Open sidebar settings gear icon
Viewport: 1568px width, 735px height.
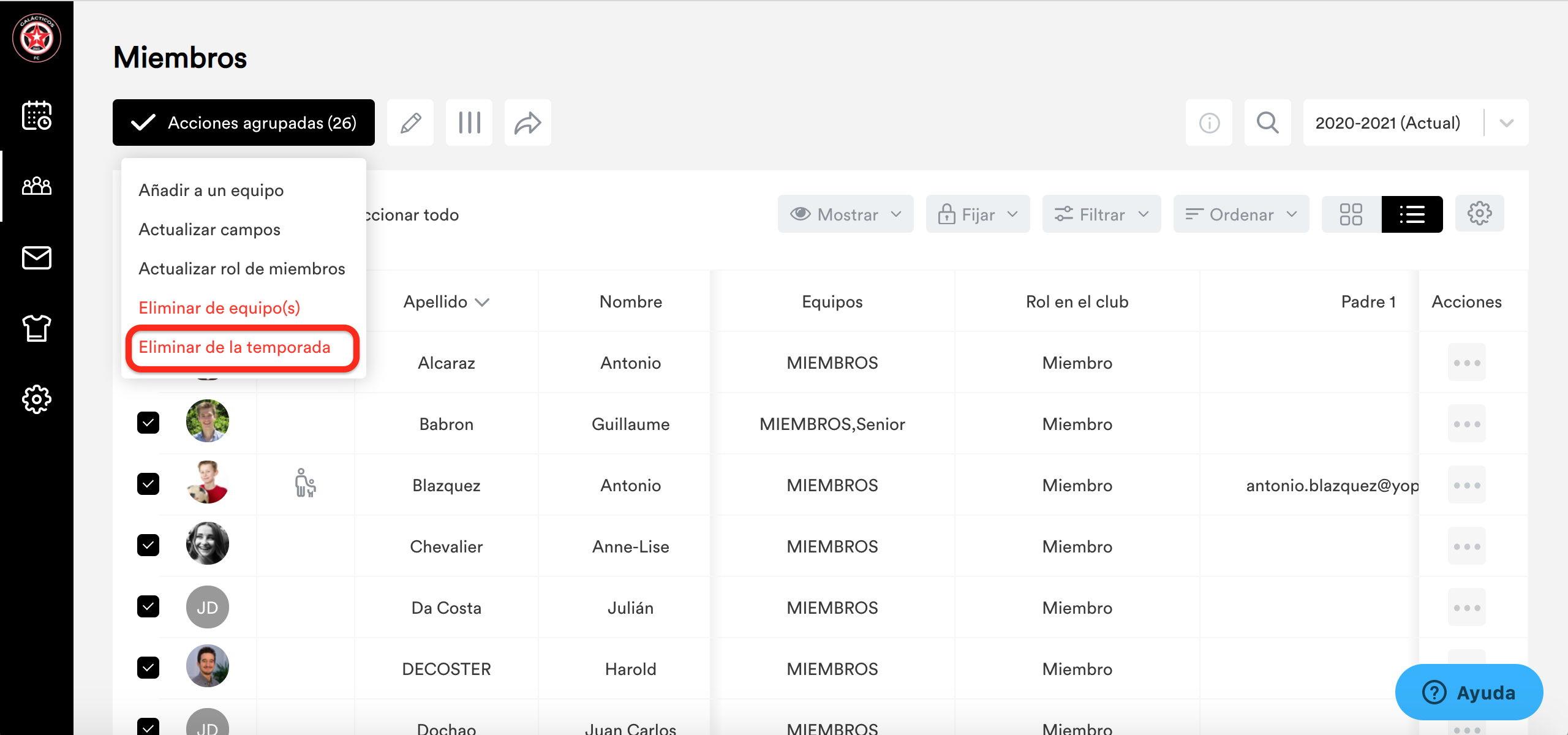(x=37, y=399)
